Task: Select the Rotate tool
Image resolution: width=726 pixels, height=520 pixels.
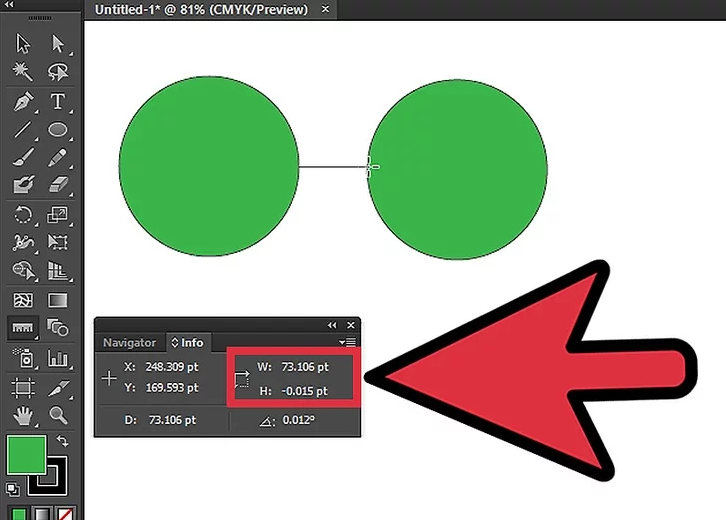Action: pos(23,215)
